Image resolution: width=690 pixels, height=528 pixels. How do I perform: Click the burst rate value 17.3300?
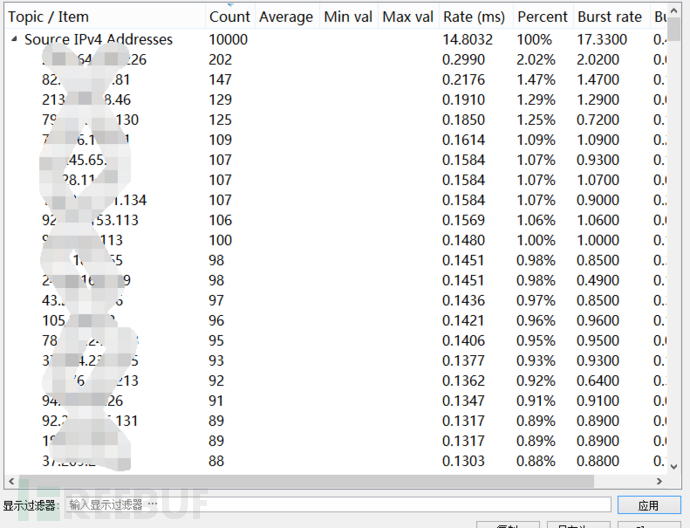[x=602, y=40]
